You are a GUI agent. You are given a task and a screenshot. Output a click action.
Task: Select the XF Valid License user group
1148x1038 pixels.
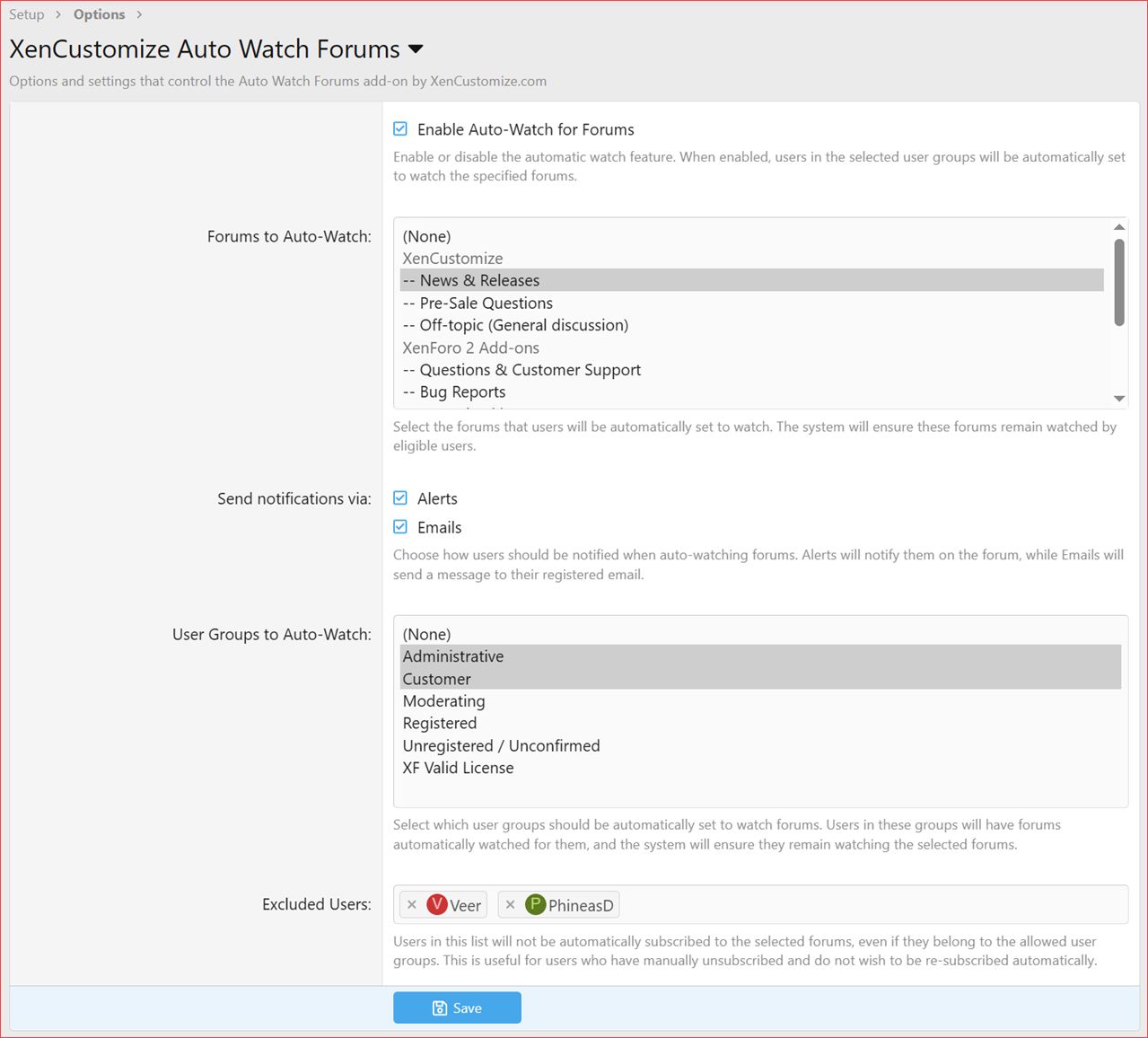761,768
